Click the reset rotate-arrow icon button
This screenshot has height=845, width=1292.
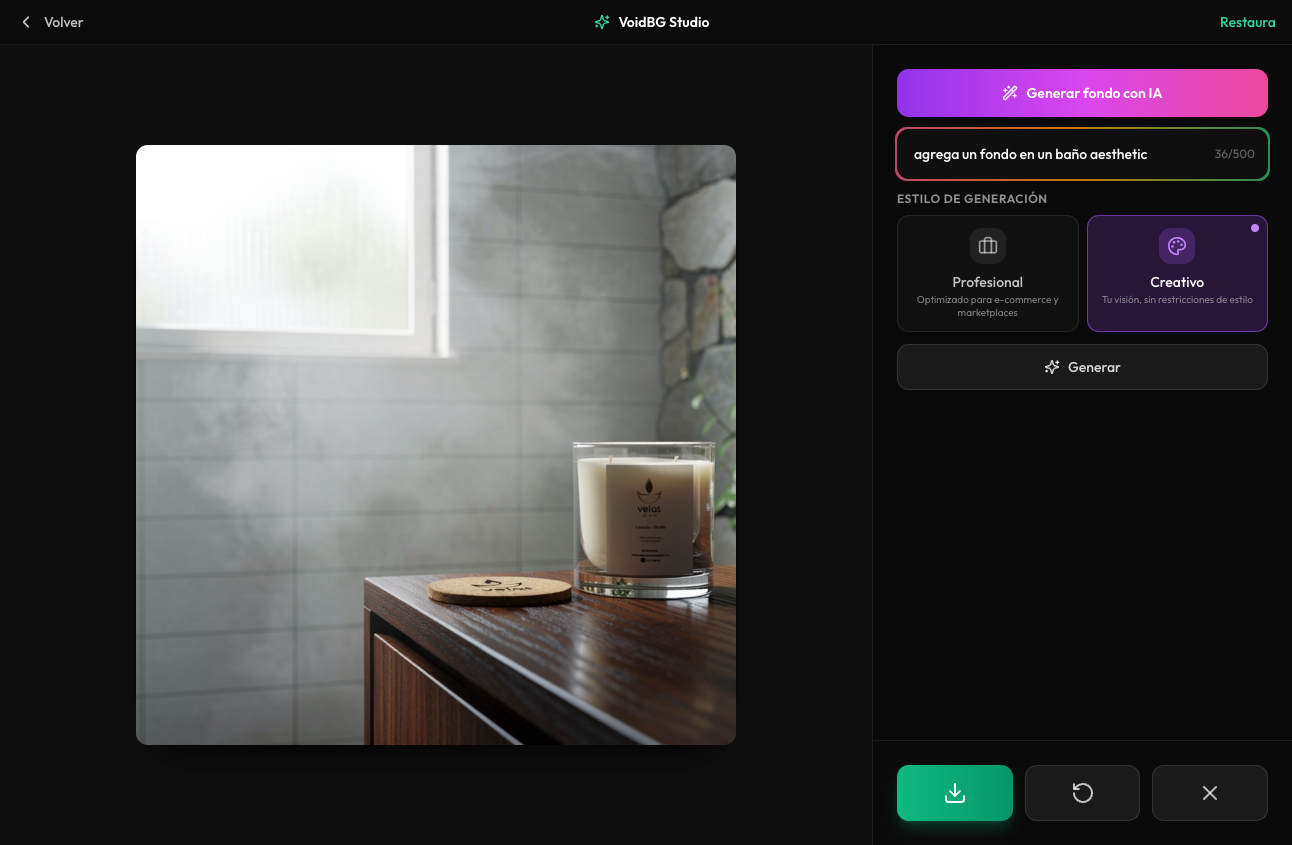[1082, 793]
